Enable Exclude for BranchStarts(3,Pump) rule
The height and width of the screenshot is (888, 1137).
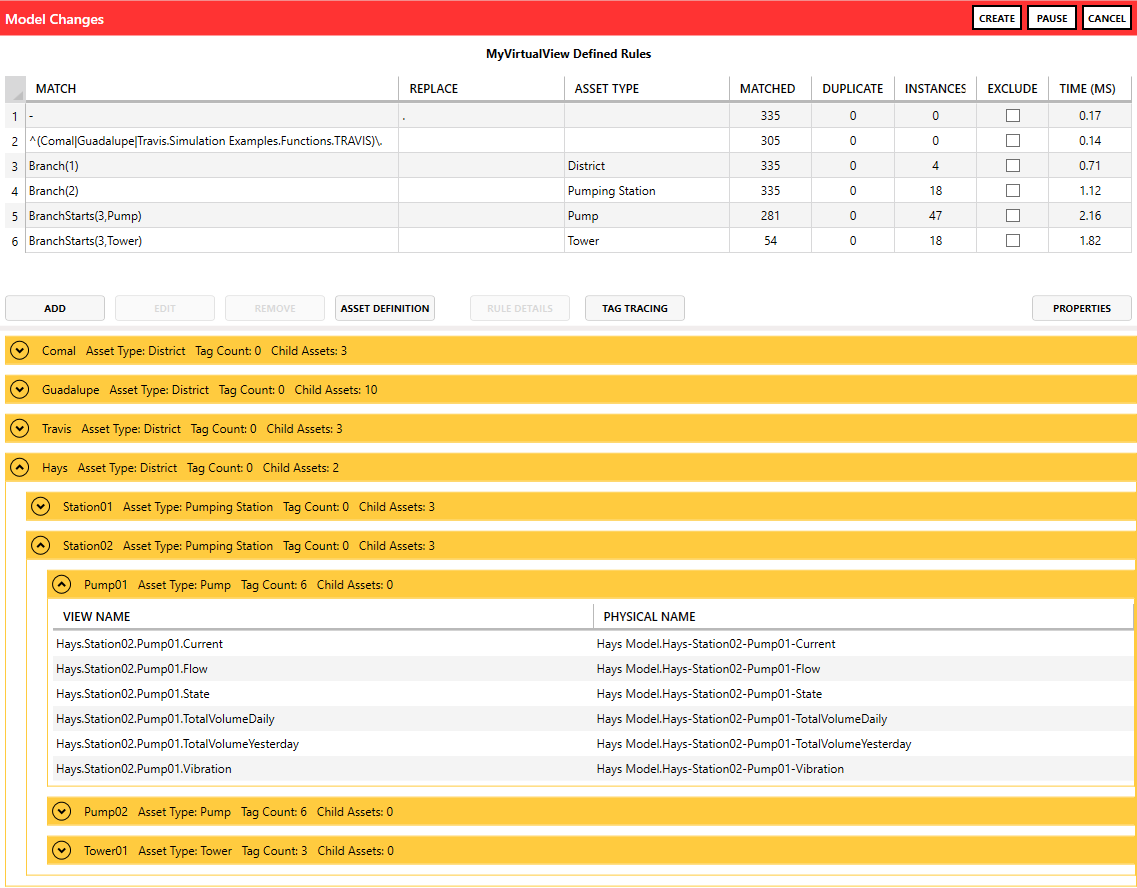click(1013, 216)
